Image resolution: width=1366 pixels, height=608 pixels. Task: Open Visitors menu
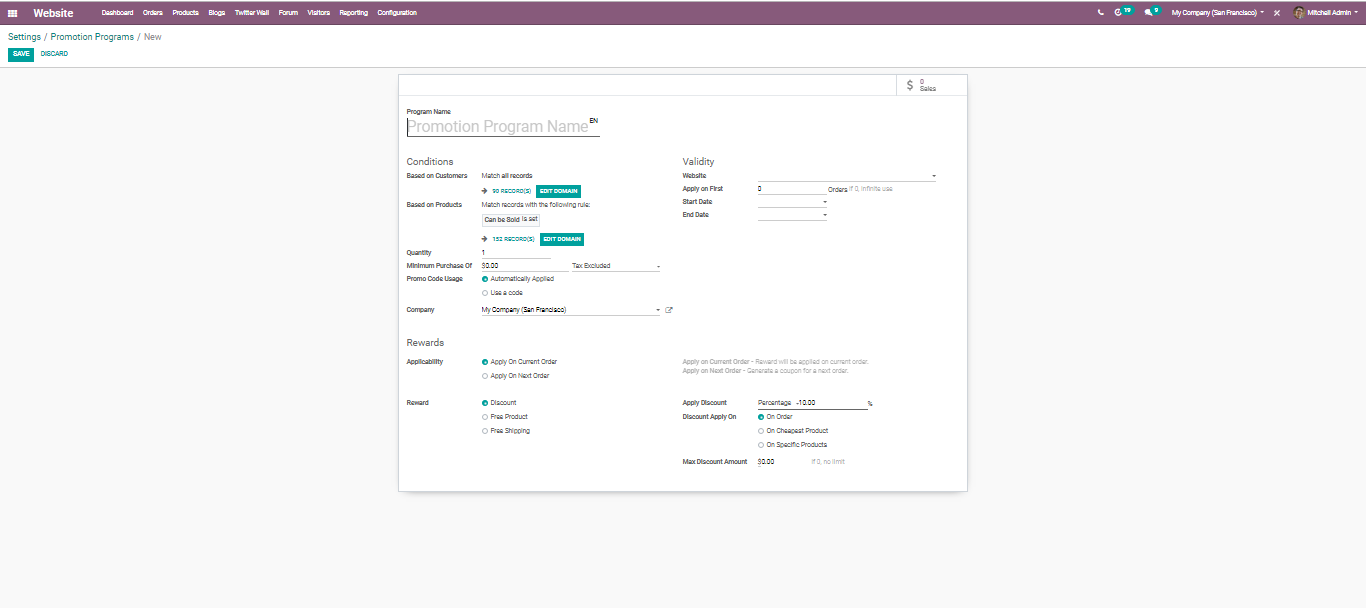[x=319, y=13]
